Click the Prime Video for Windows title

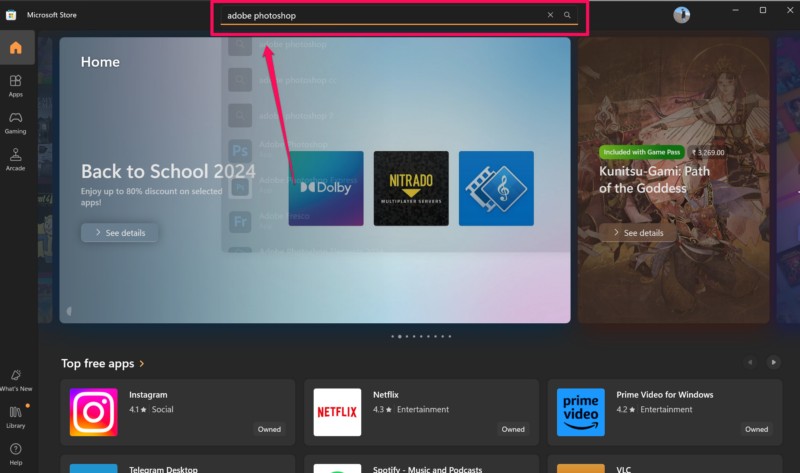[x=665, y=394]
